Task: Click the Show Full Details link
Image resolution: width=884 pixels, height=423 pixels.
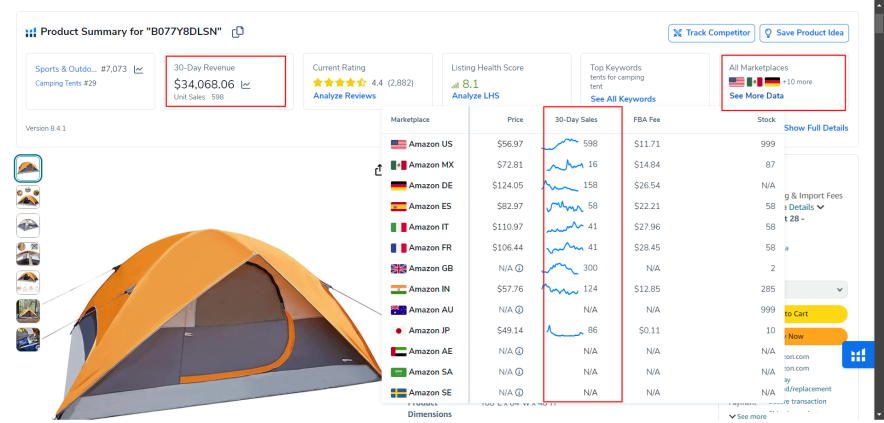Action: coord(816,128)
